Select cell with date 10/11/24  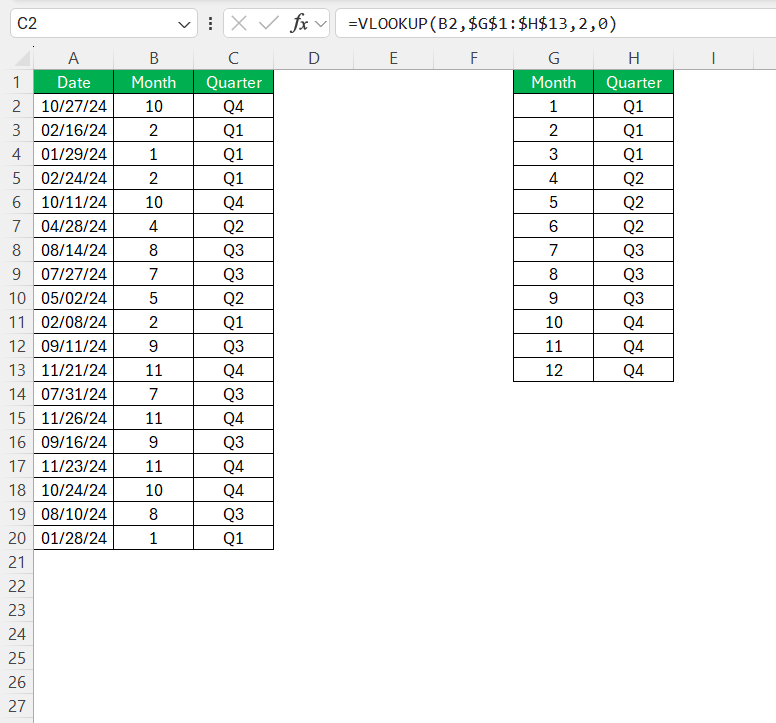pos(74,202)
